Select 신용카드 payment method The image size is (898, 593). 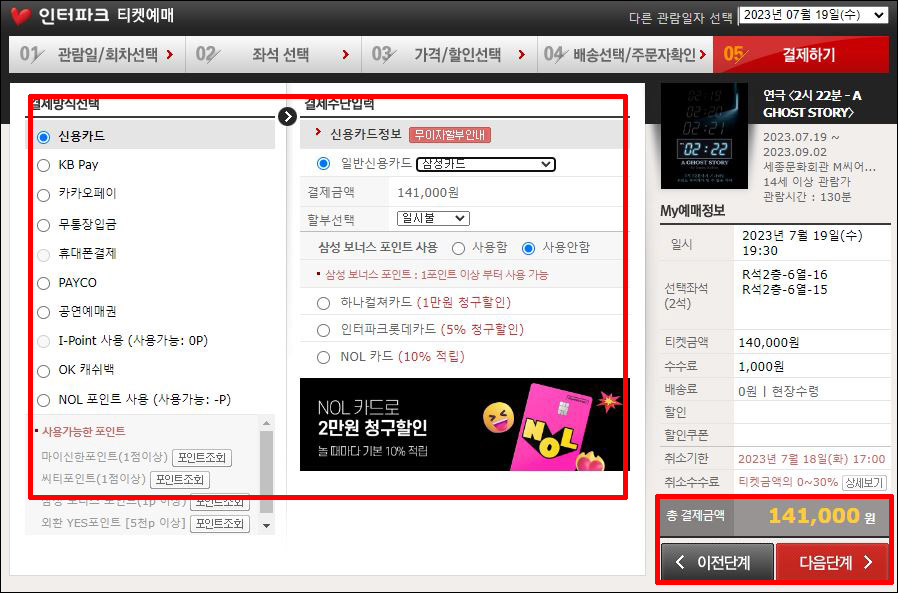pos(44,137)
